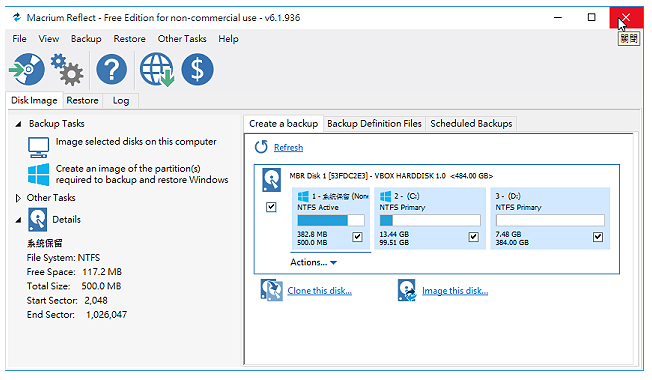Click the Clone this disk icon
The width and height of the screenshot is (652, 380).
[x=272, y=290]
